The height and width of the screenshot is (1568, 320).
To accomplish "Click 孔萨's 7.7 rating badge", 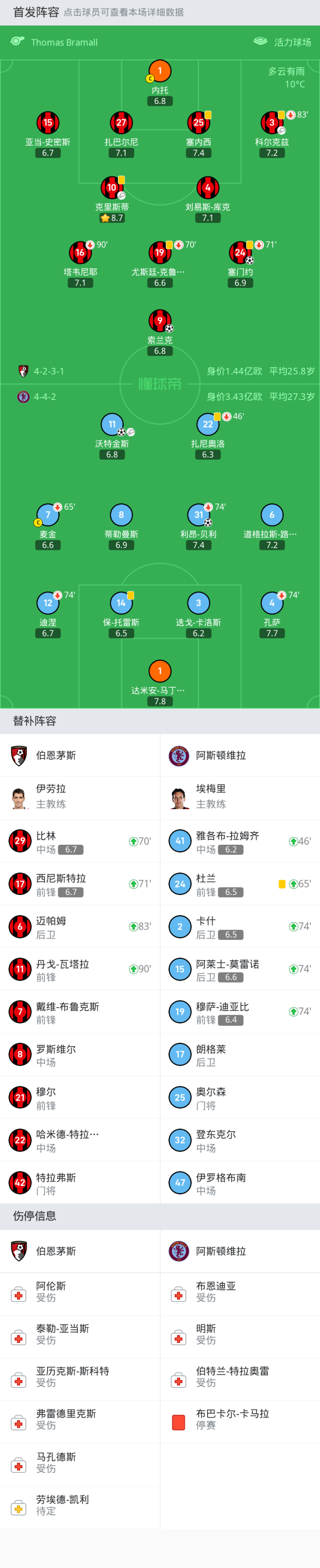I will (272, 633).
